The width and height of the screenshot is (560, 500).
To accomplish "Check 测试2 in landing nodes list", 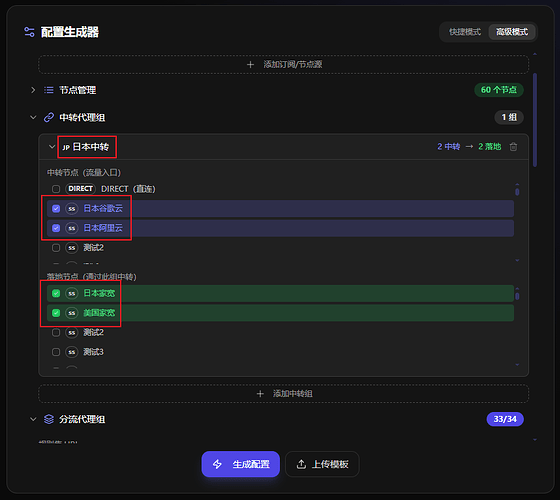I will (56, 332).
